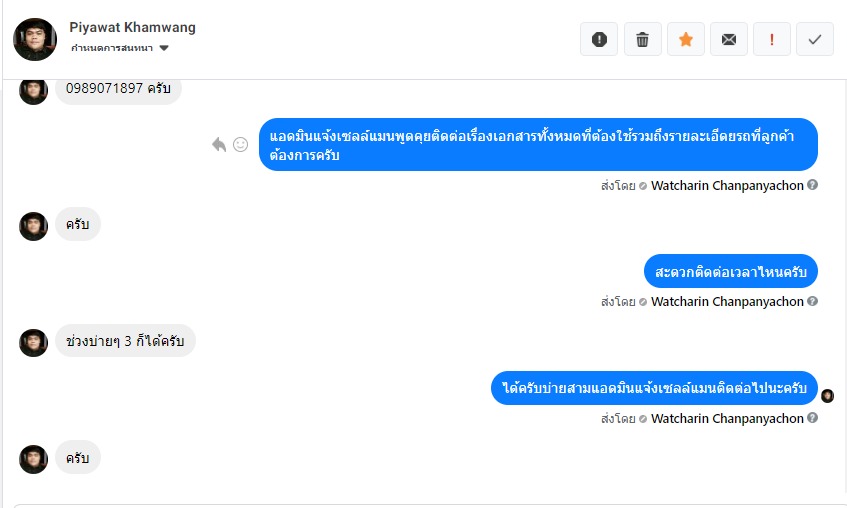
Task: Click the customer's afternoon 3 o'clock reply
Action: [x=124, y=341]
